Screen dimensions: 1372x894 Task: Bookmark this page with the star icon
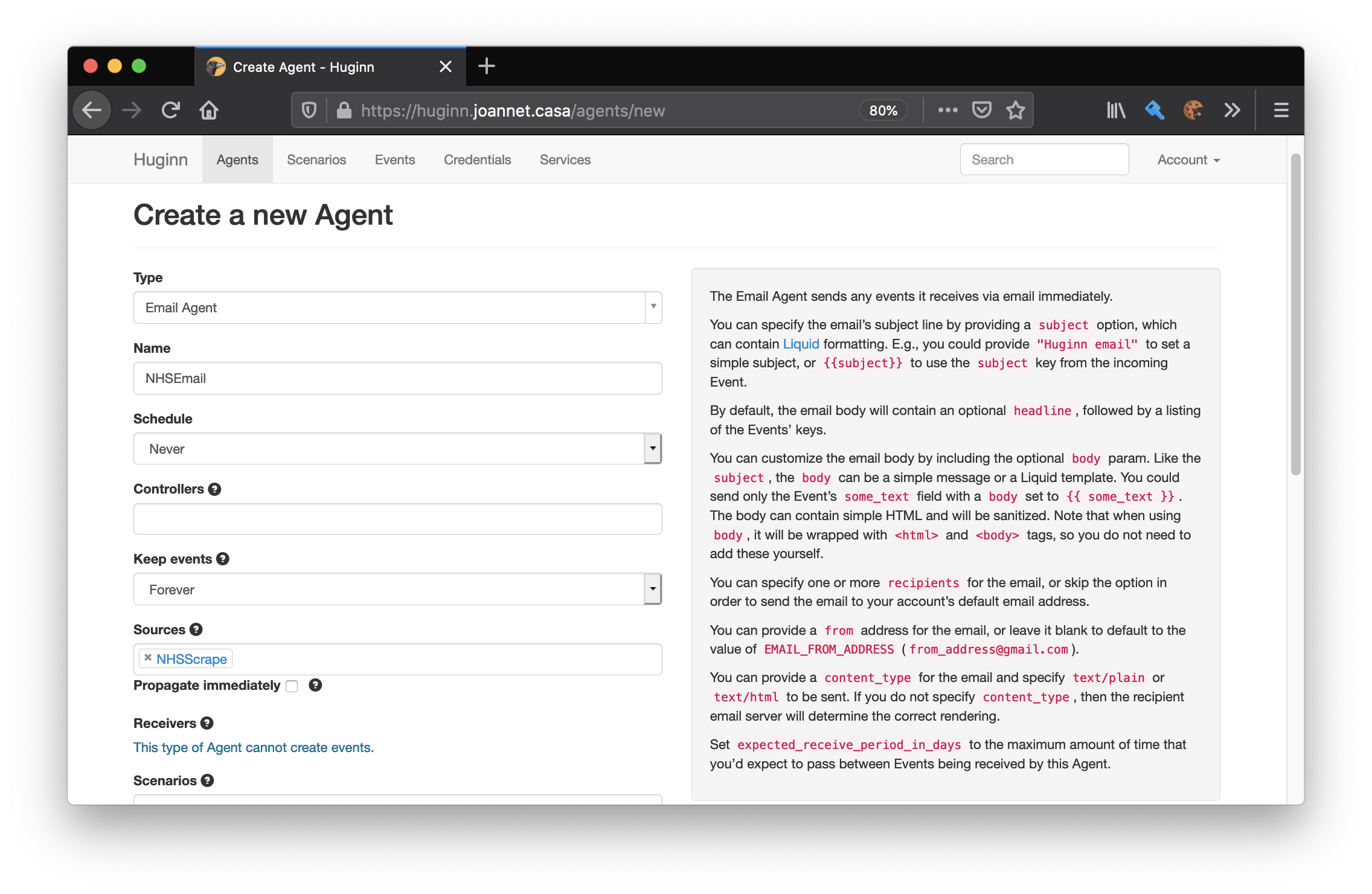coord(1016,111)
